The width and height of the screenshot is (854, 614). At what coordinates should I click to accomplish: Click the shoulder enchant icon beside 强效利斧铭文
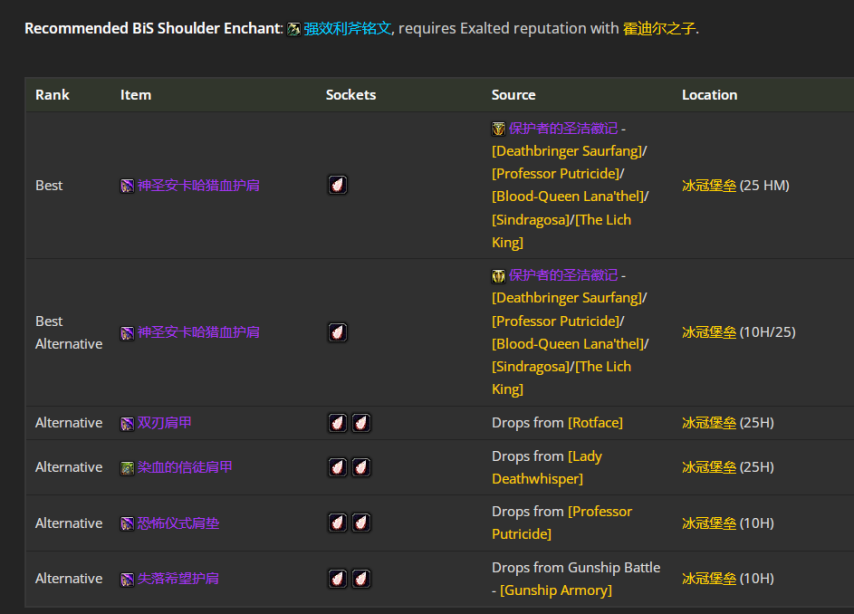(x=294, y=29)
